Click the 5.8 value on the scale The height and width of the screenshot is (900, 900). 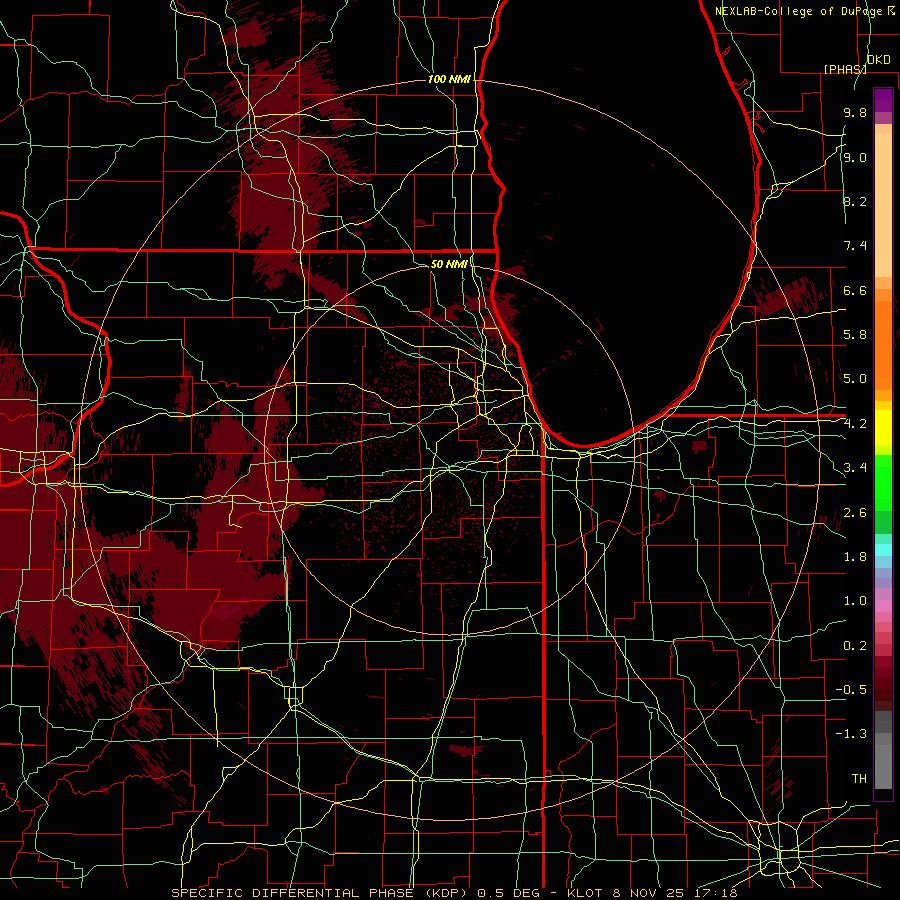tap(855, 335)
